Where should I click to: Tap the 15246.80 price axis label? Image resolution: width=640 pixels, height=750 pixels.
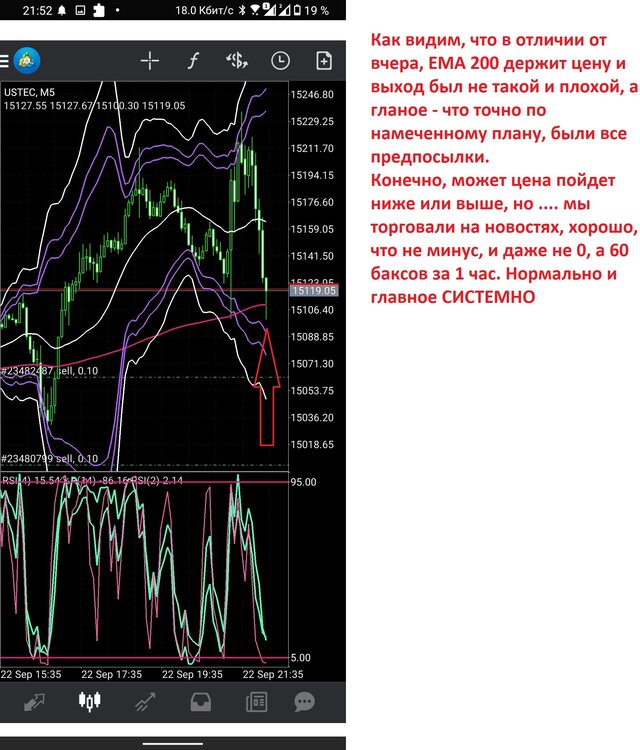click(312, 95)
